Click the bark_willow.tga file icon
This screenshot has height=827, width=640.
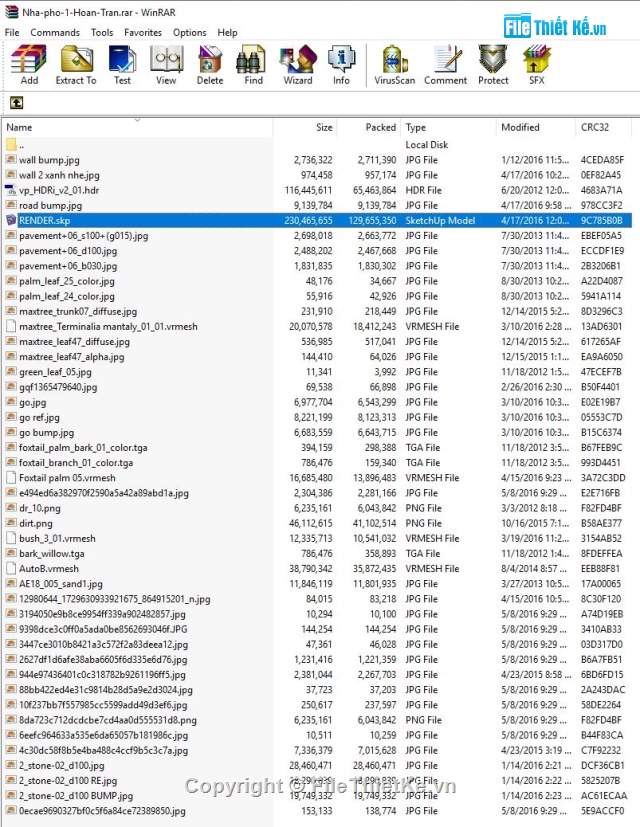(11, 553)
